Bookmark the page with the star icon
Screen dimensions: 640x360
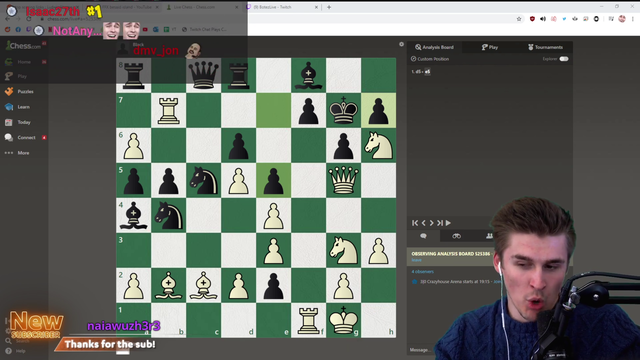tap(519, 19)
